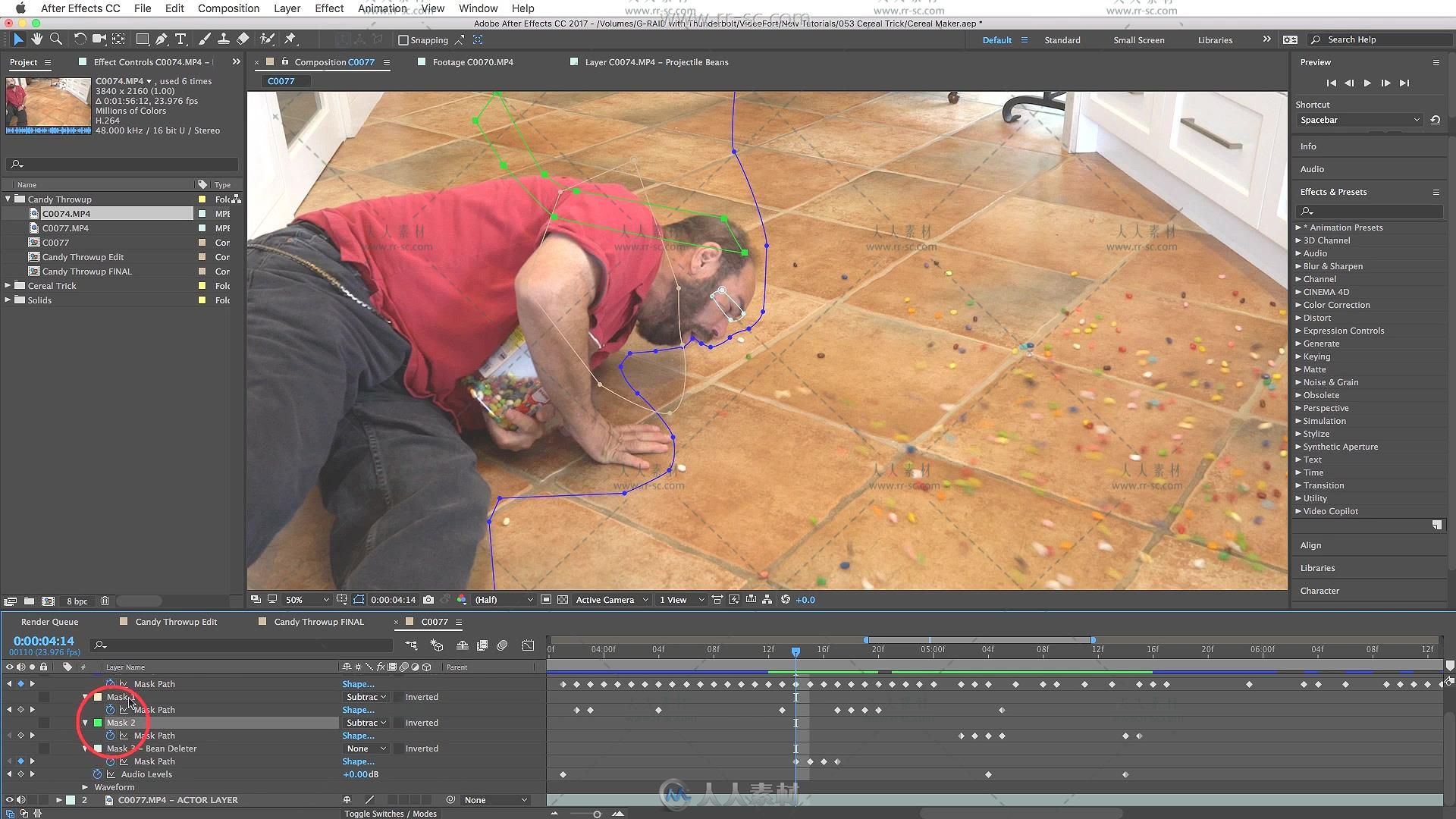The image size is (1456, 819).
Task: Switch to Small Screen workspace
Action: click(x=1138, y=40)
